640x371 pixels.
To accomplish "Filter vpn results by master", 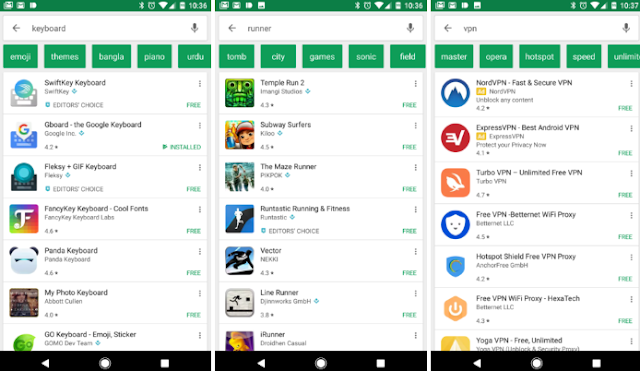I will coord(454,56).
